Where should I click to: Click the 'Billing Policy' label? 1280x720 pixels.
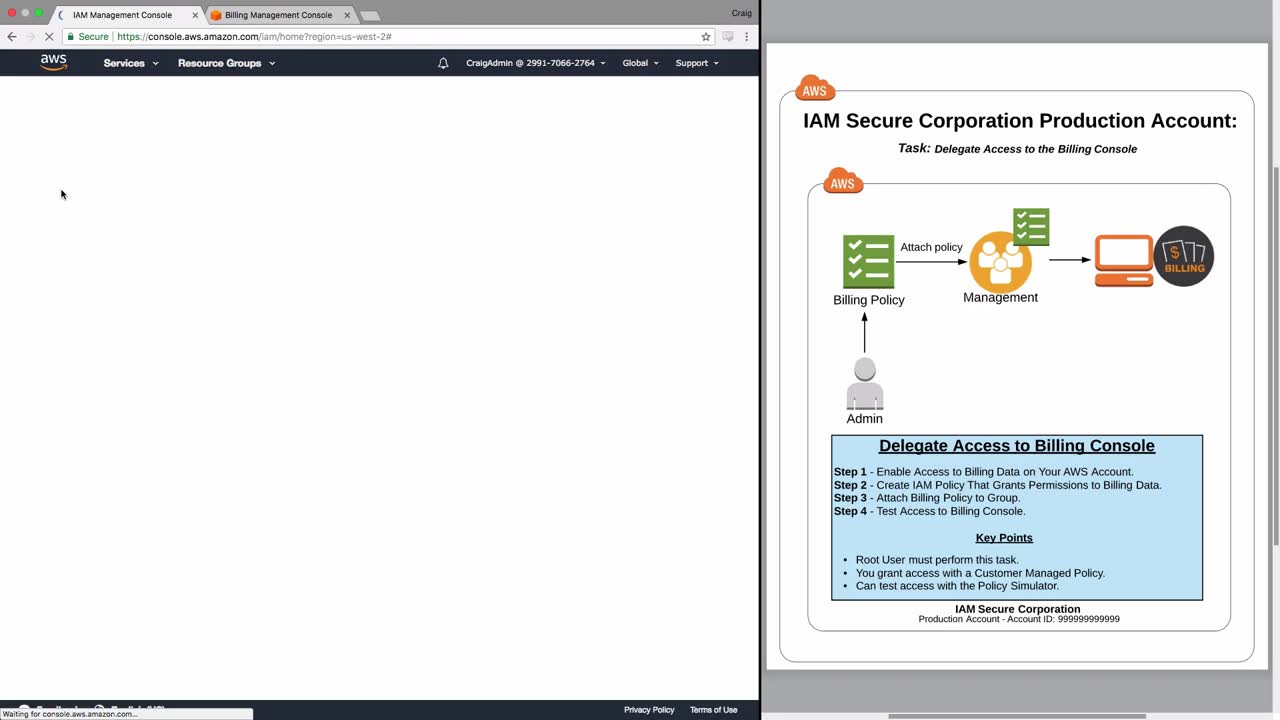[869, 300]
